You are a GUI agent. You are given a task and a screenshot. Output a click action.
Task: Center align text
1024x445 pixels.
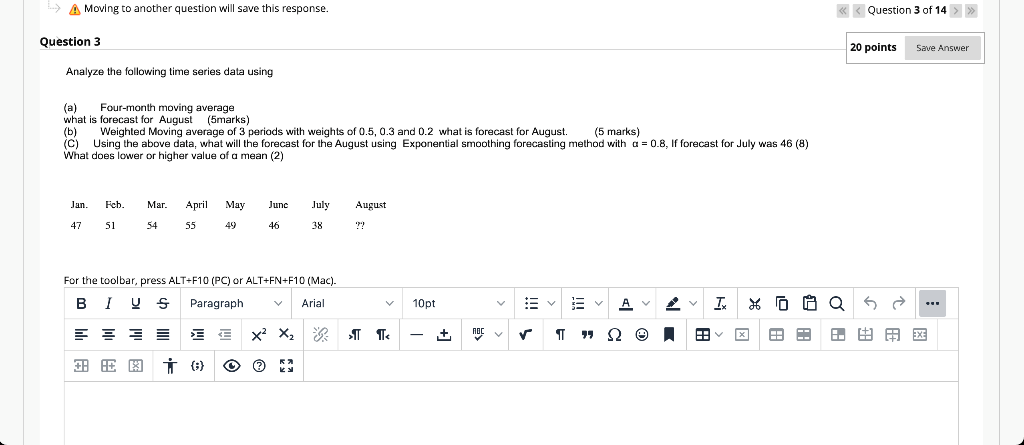[108, 335]
